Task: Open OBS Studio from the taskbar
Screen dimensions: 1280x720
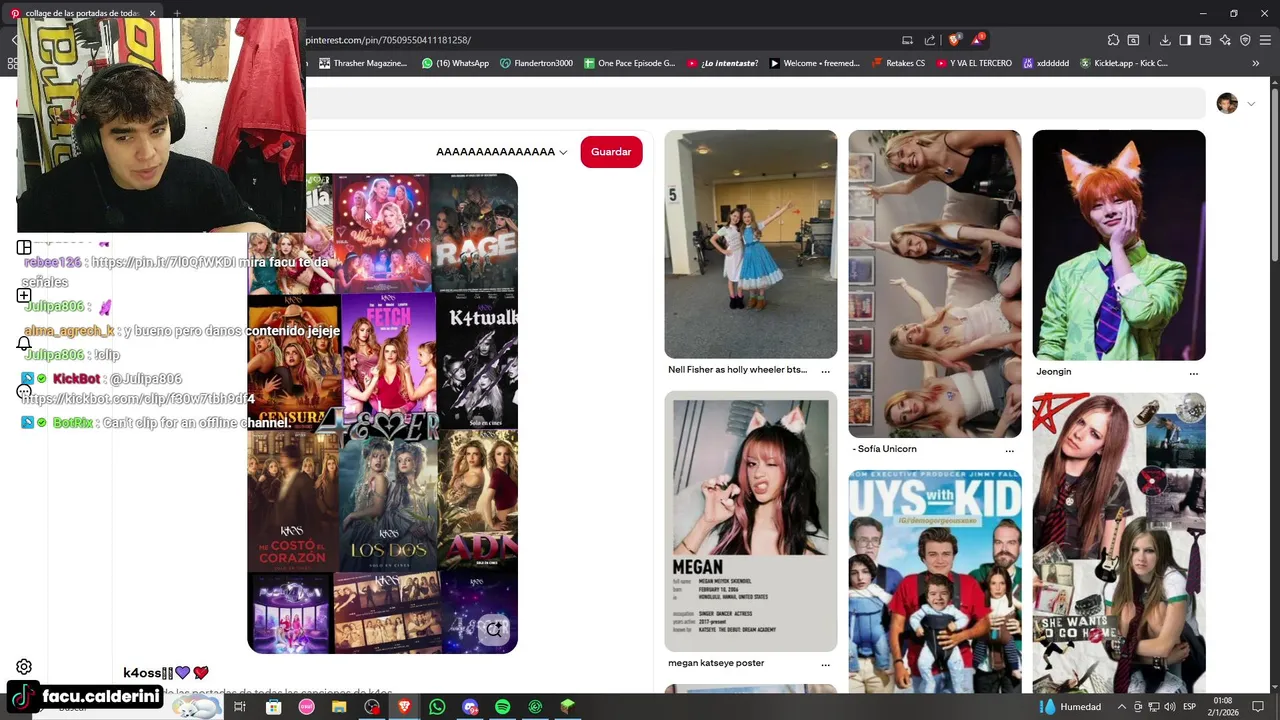Action: pyautogui.click(x=372, y=707)
